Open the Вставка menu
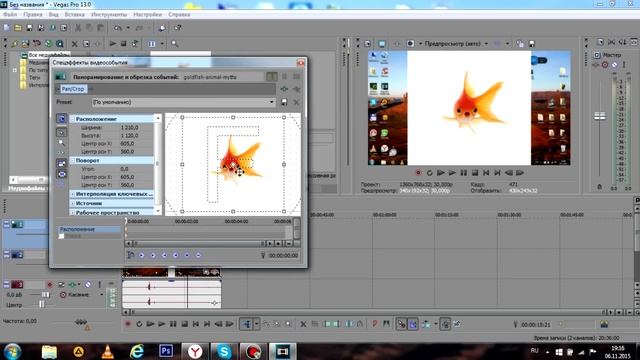The width and height of the screenshot is (640, 360). (x=75, y=14)
